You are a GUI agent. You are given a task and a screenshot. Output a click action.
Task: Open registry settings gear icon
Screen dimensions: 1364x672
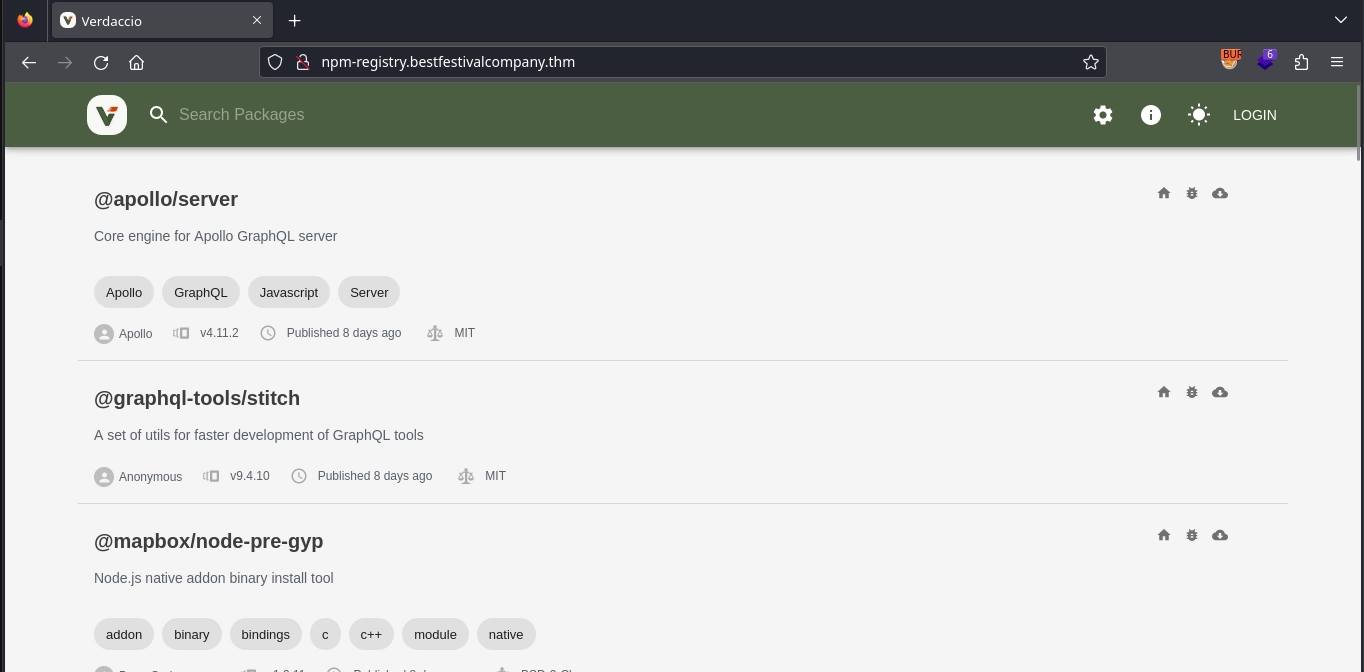(1103, 115)
